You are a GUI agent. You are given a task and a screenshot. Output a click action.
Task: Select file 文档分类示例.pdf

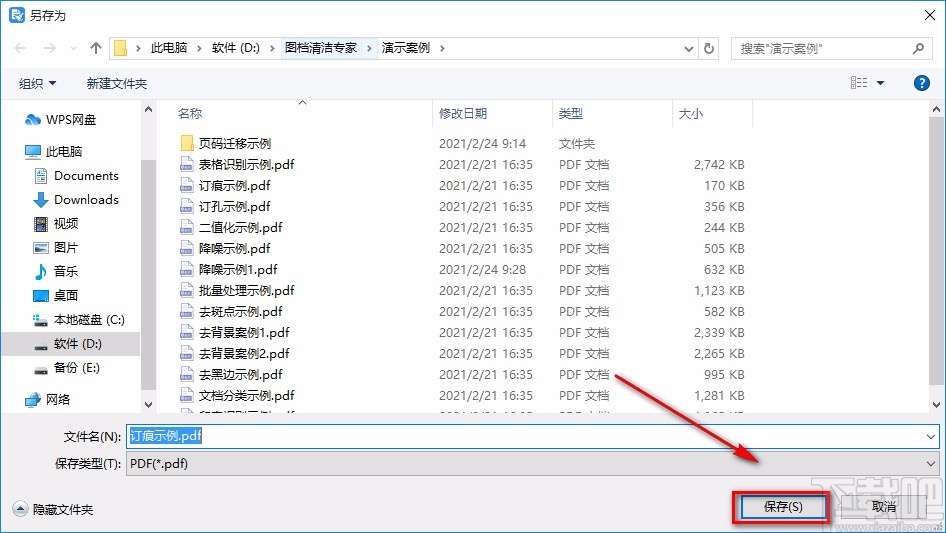pos(246,396)
